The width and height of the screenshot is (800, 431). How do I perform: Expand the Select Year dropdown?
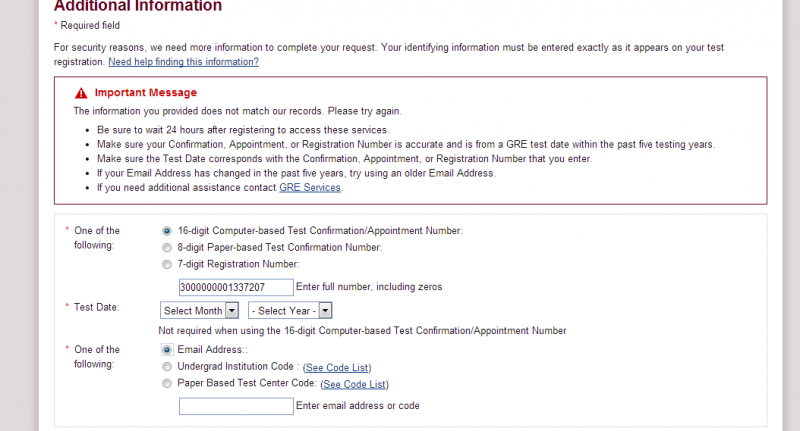[x=290, y=311]
